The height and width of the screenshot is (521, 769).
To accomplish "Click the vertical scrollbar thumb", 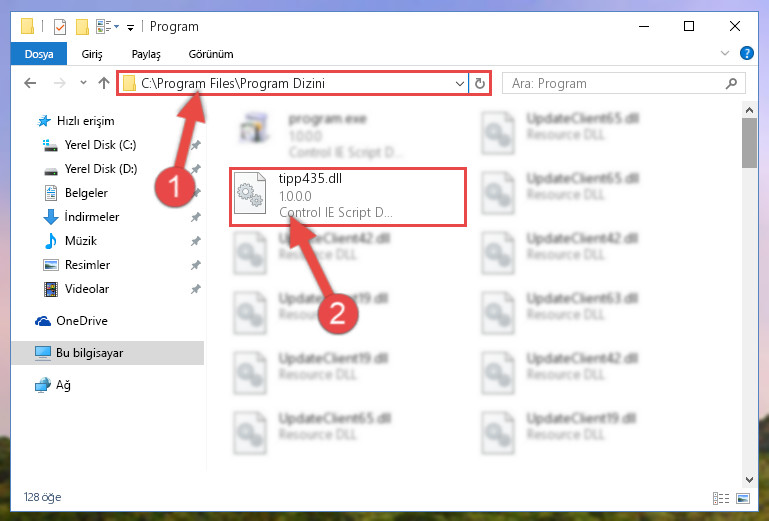I will (x=749, y=143).
